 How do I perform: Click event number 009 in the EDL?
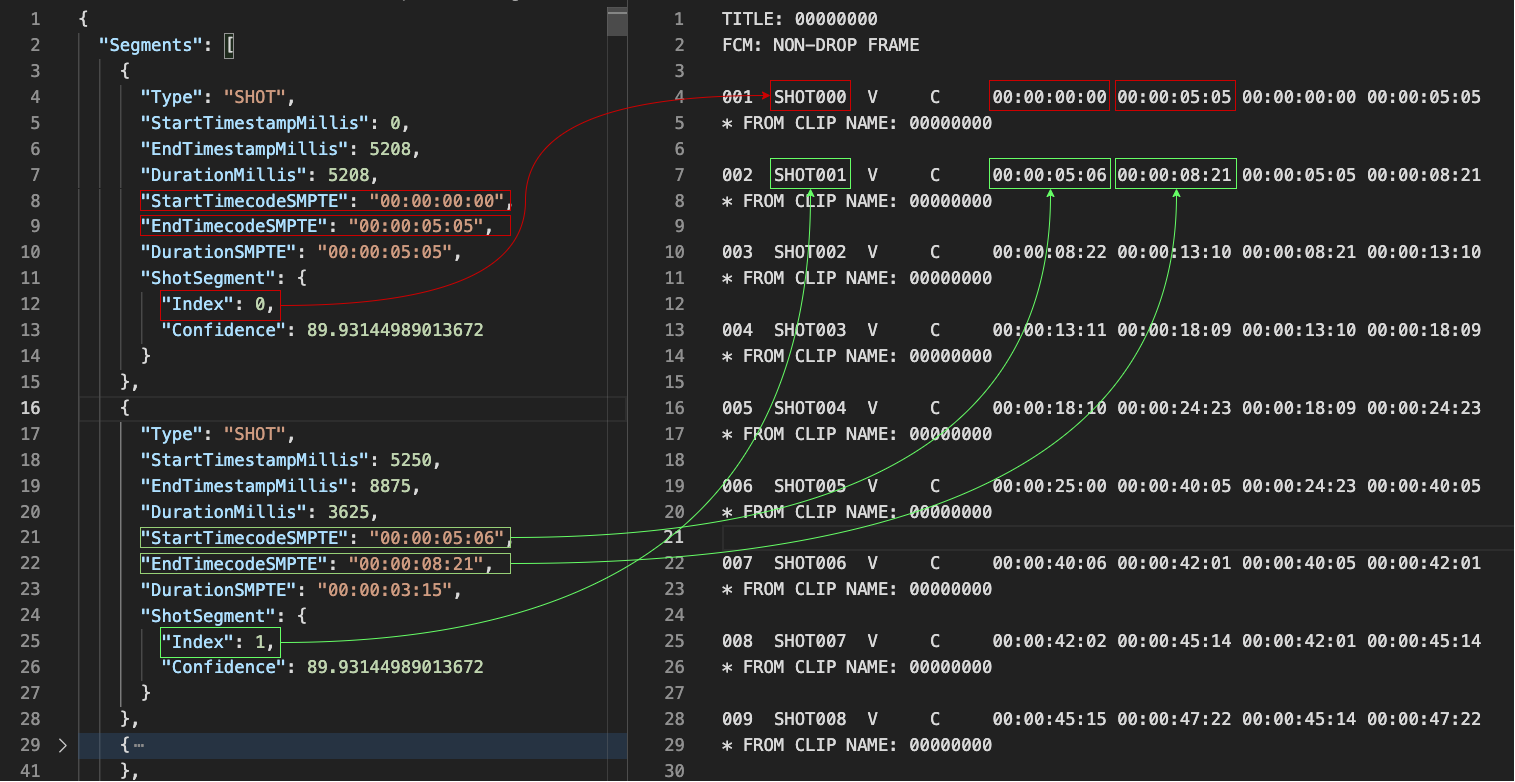tap(738, 719)
